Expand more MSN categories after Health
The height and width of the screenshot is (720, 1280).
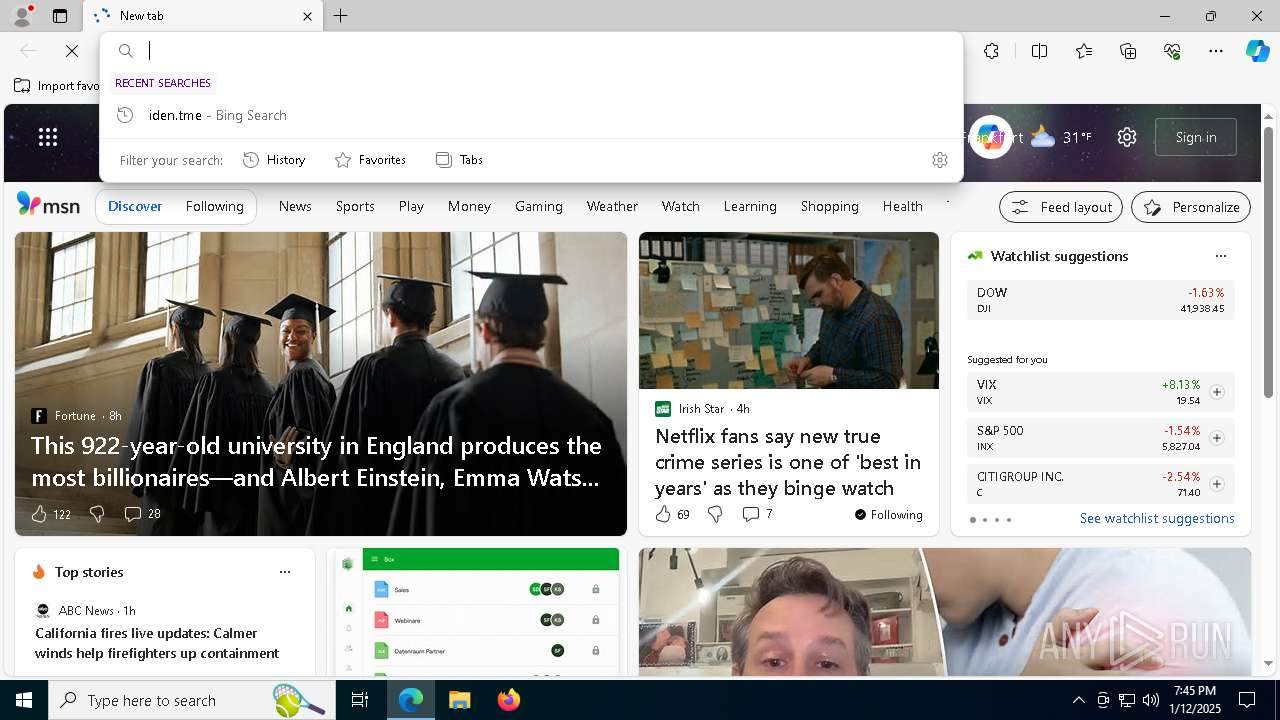(x=947, y=206)
